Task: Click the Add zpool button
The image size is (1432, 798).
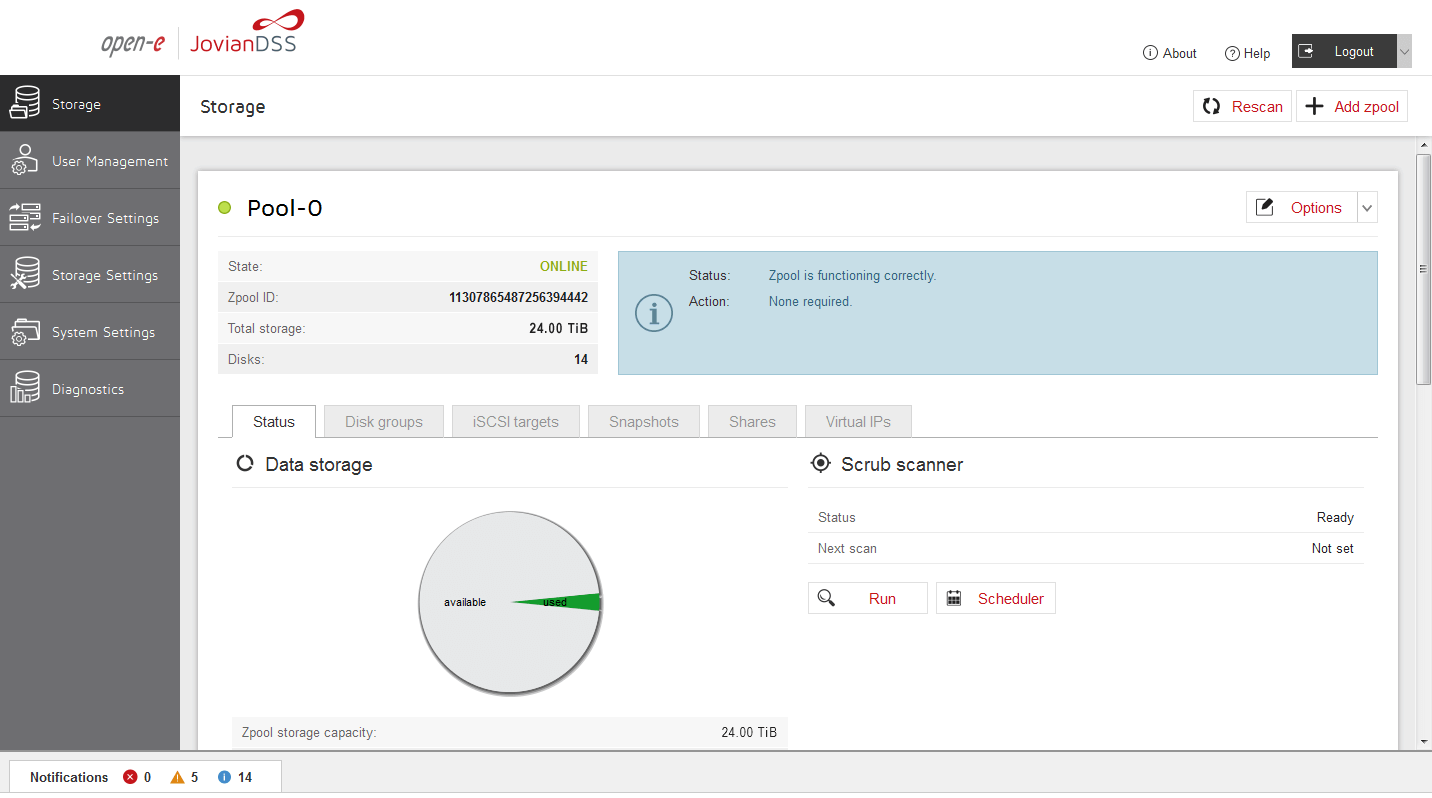Action: click(1352, 107)
